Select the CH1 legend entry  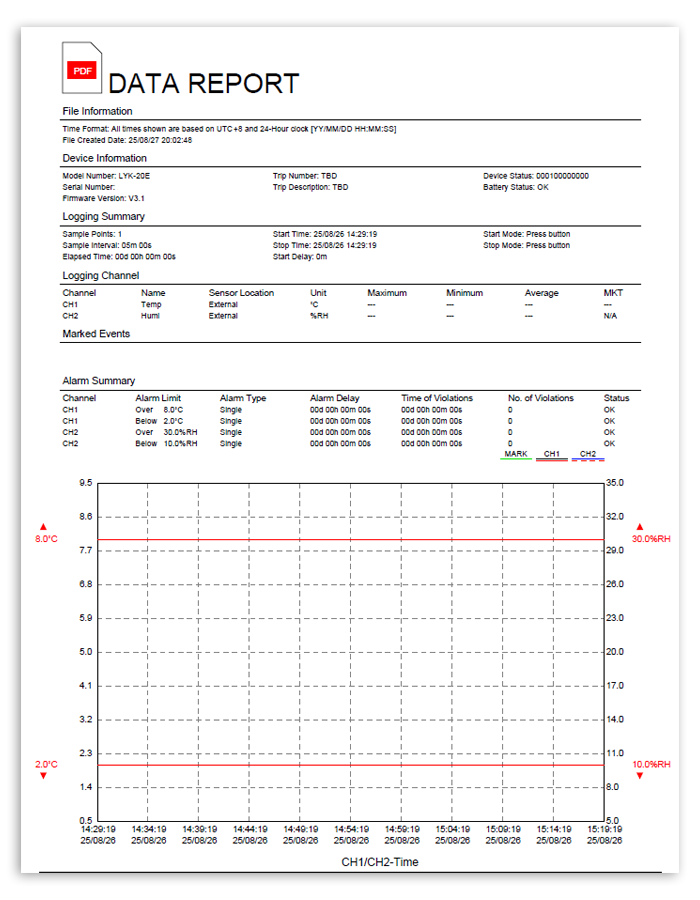551,455
